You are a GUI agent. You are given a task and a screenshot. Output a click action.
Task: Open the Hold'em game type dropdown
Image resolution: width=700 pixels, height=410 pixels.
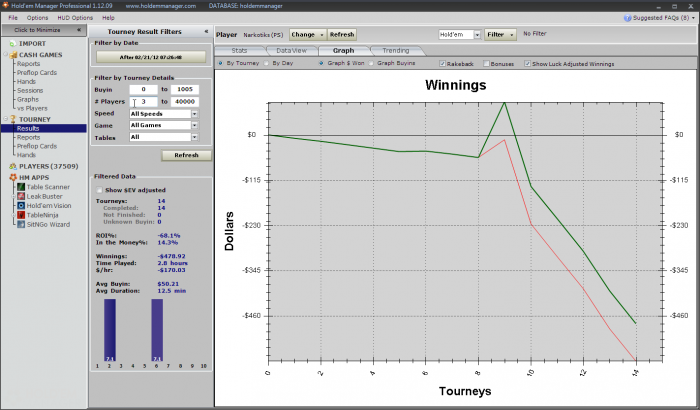459,34
